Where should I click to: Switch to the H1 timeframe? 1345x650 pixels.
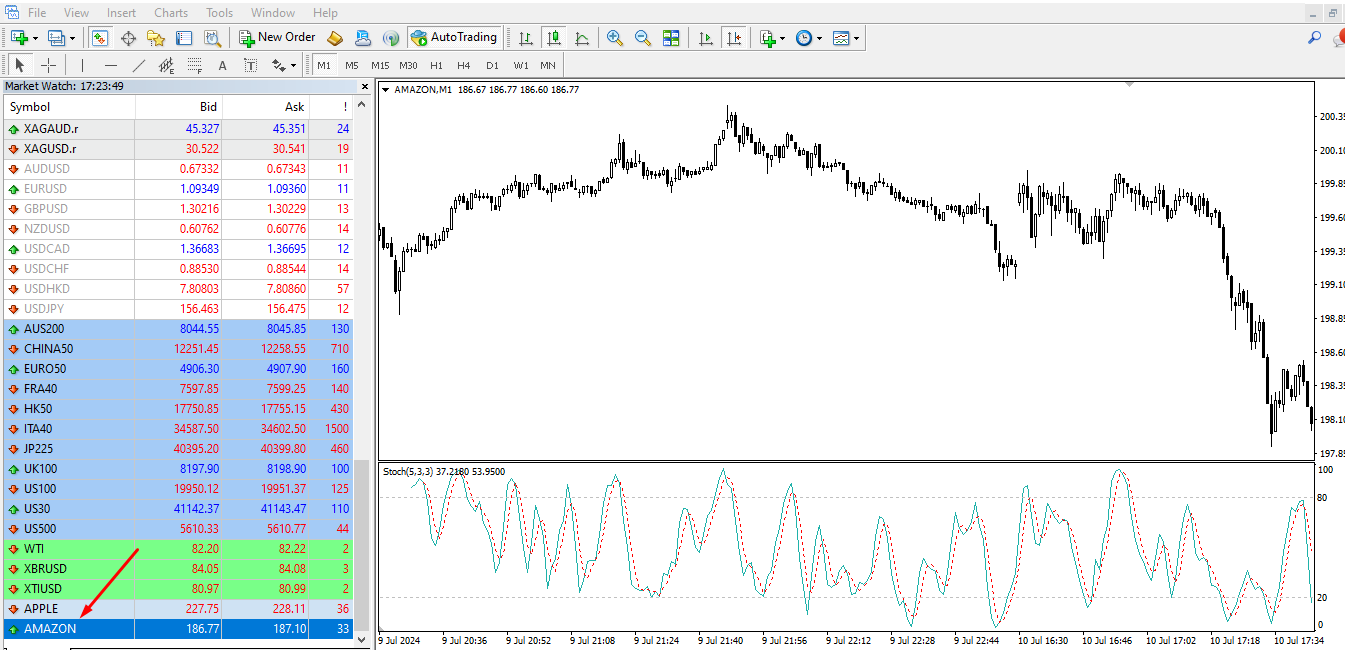click(436, 66)
